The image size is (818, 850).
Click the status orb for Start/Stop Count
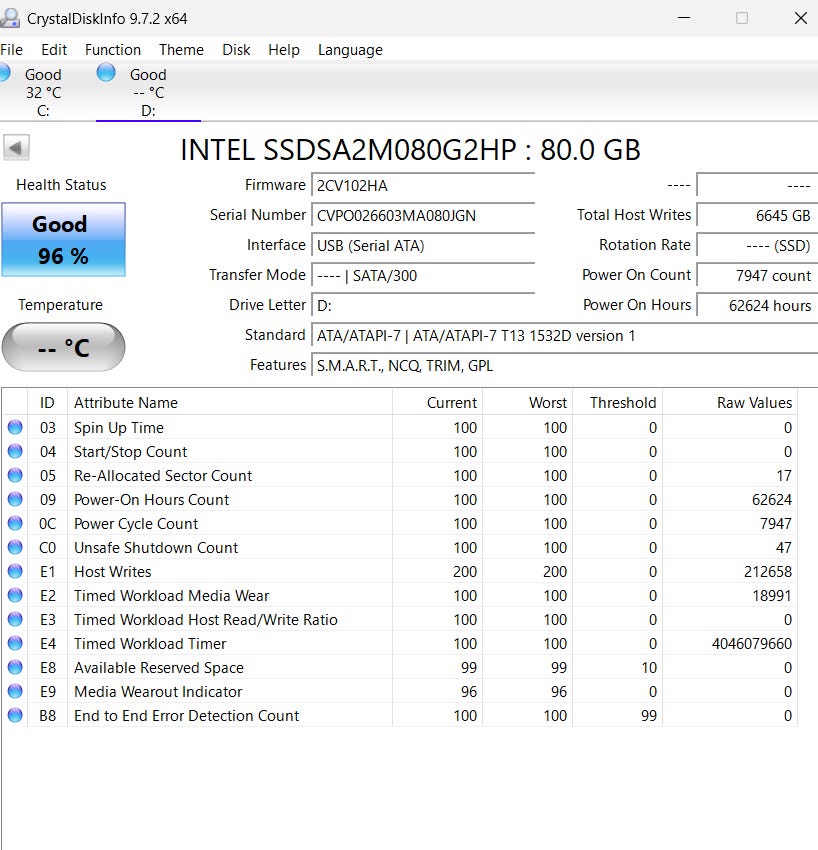[15, 451]
